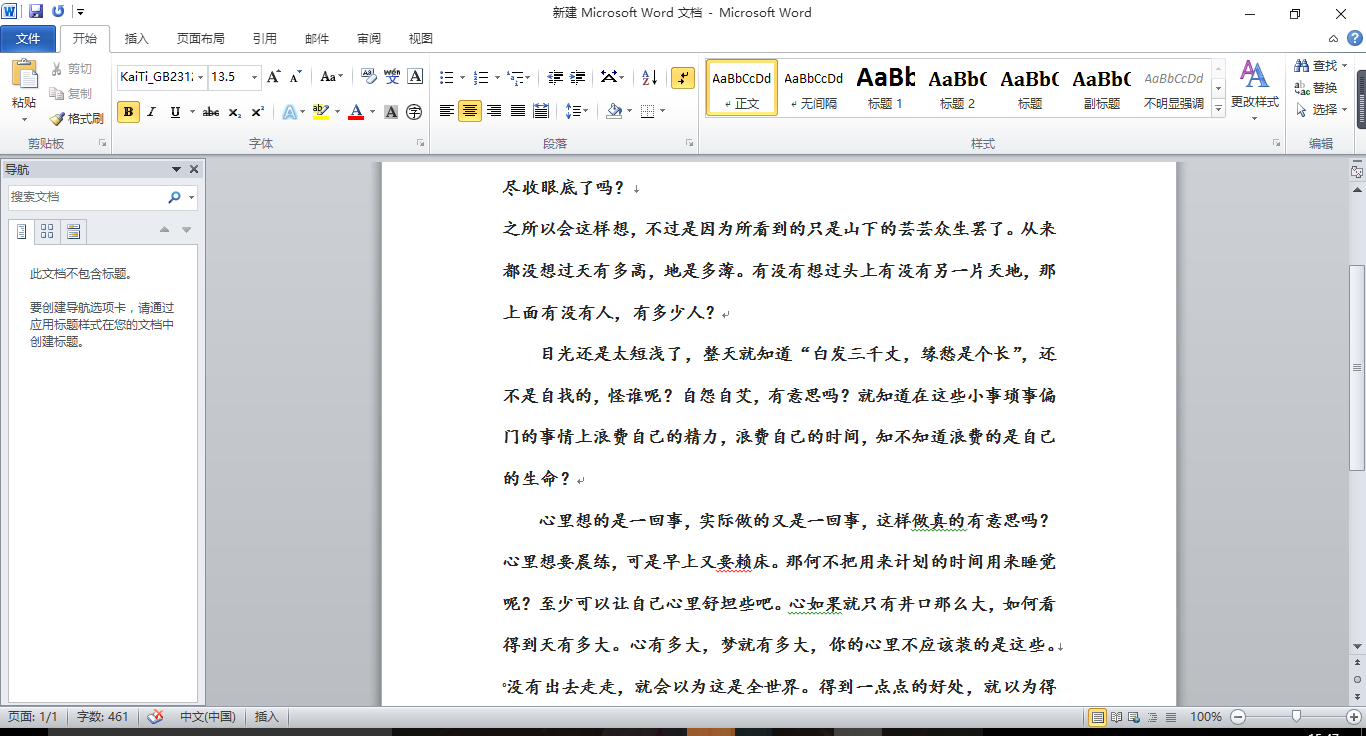Apply Heading 1 (标题 1) style

[885, 87]
